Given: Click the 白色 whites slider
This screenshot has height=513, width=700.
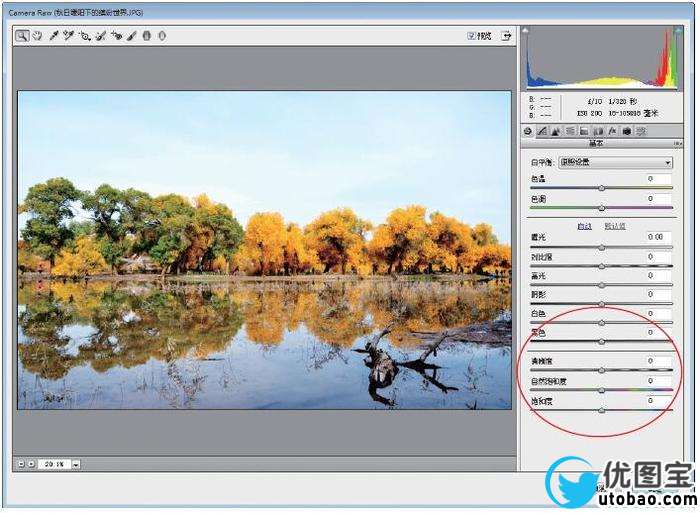Looking at the screenshot, I should pyautogui.click(x=601, y=323).
